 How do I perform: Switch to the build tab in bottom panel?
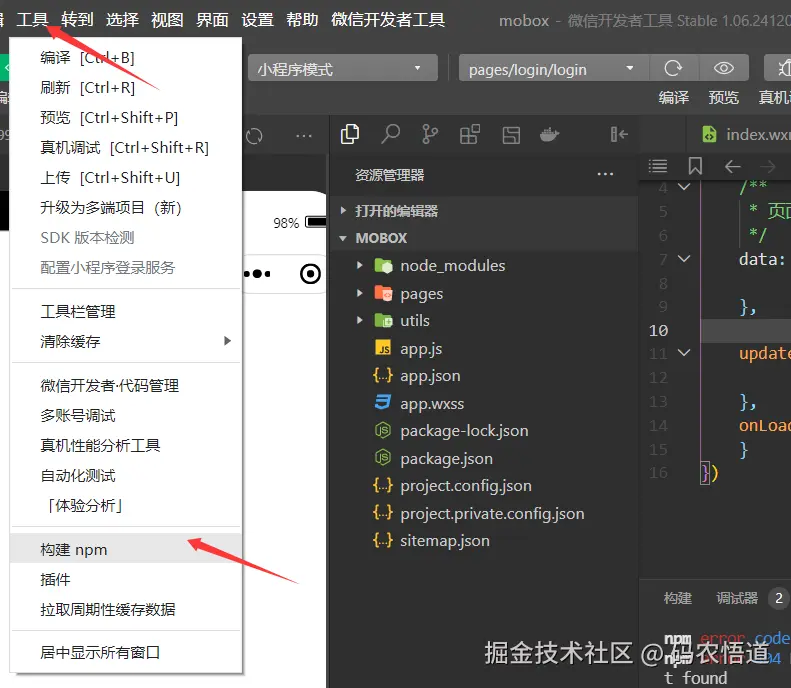point(677,598)
